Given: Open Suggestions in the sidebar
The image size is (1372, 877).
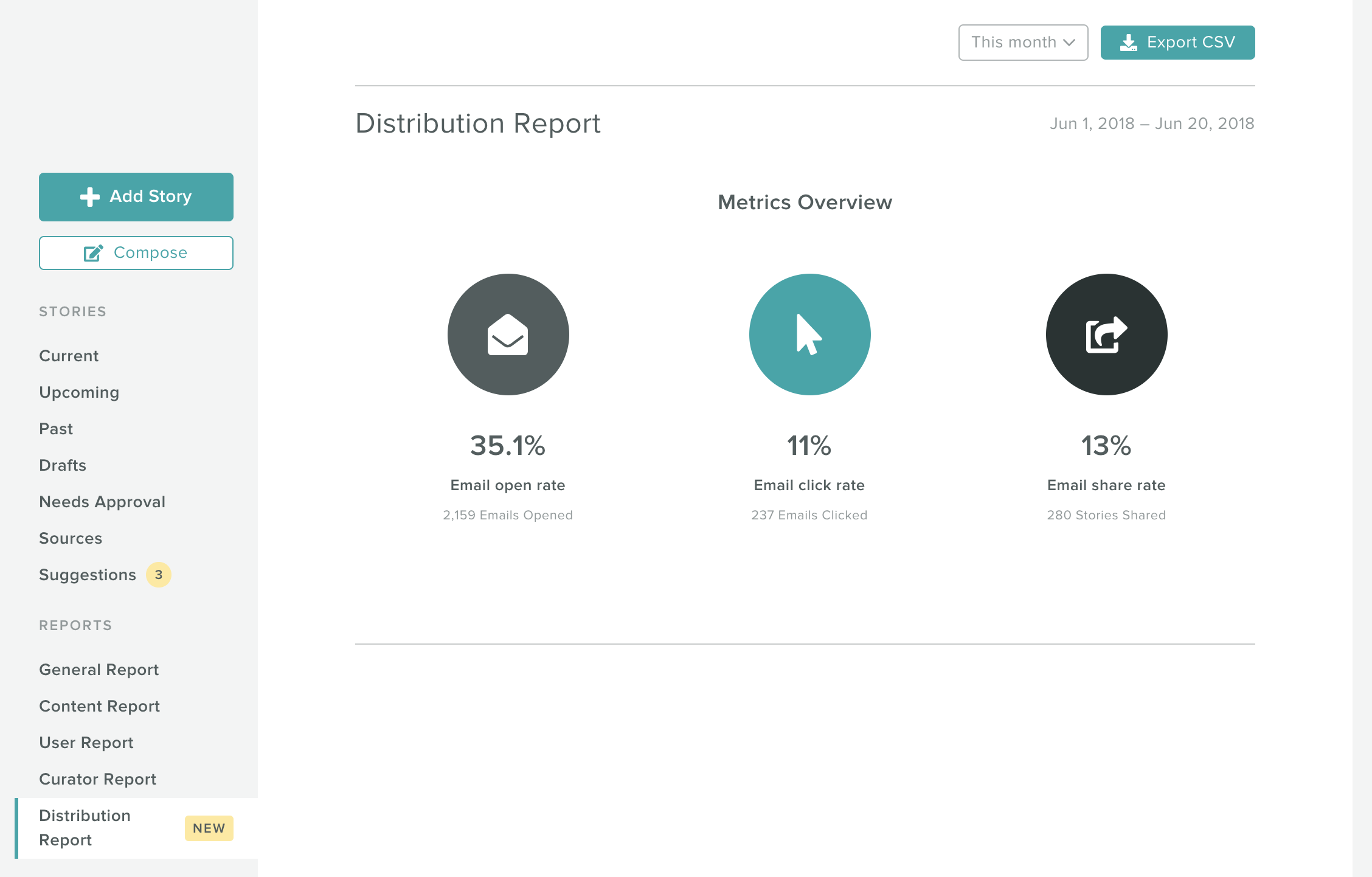Looking at the screenshot, I should [88, 575].
